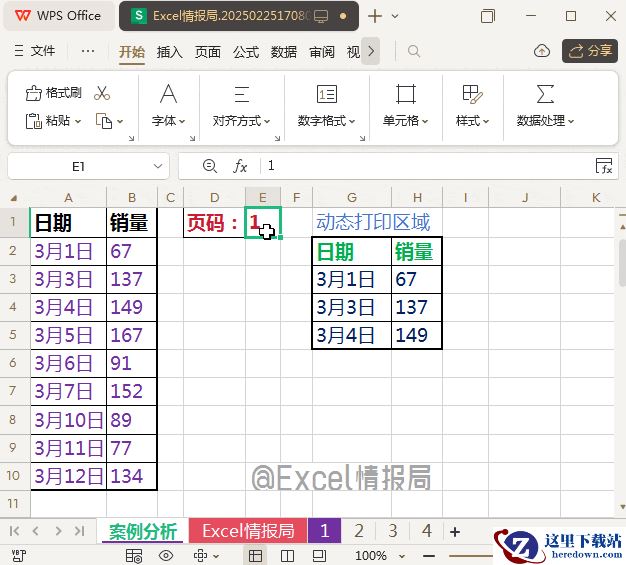
Task: Click the status bar macro icon
Action: tap(18, 555)
